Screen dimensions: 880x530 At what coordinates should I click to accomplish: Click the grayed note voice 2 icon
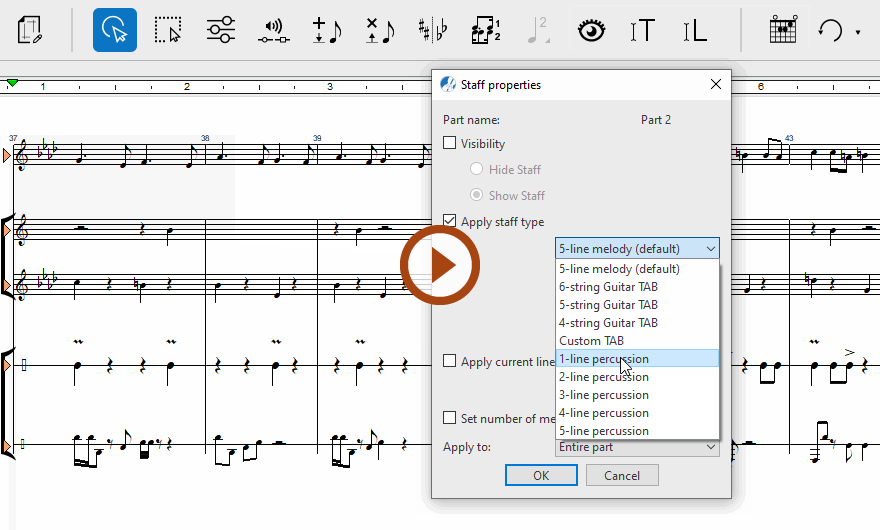(538, 30)
